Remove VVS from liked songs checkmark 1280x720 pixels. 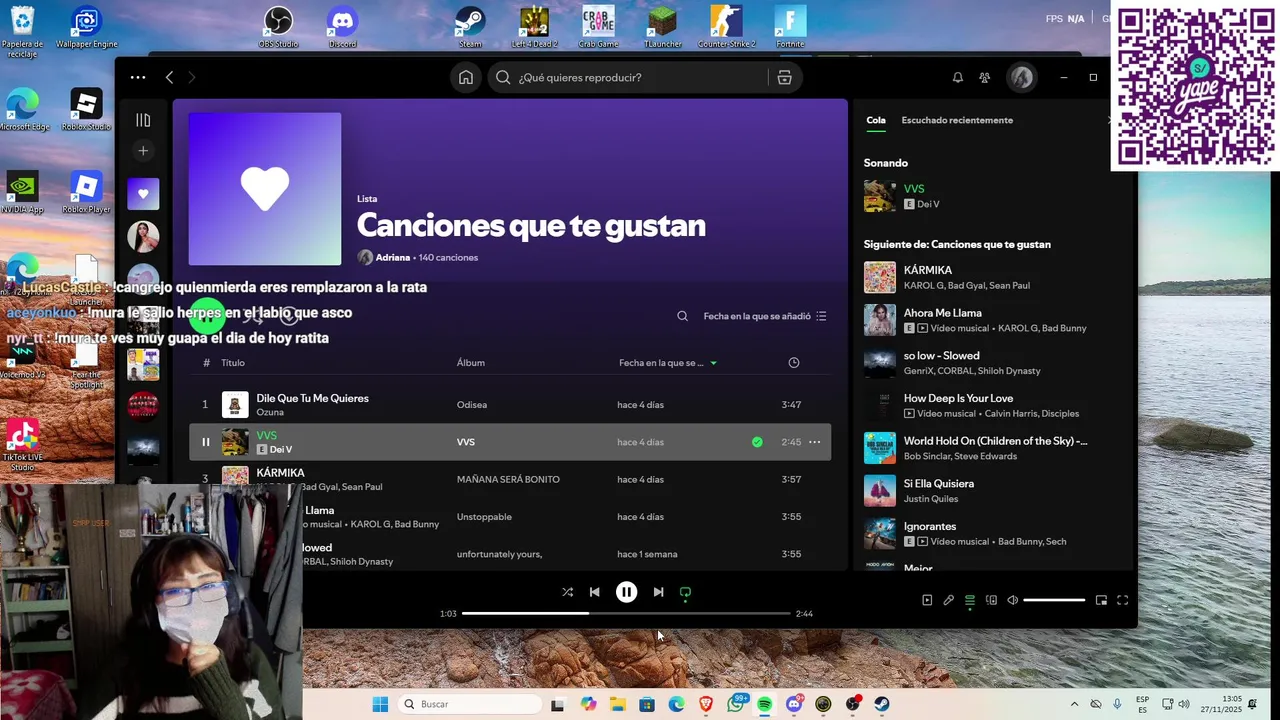coord(757,442)
